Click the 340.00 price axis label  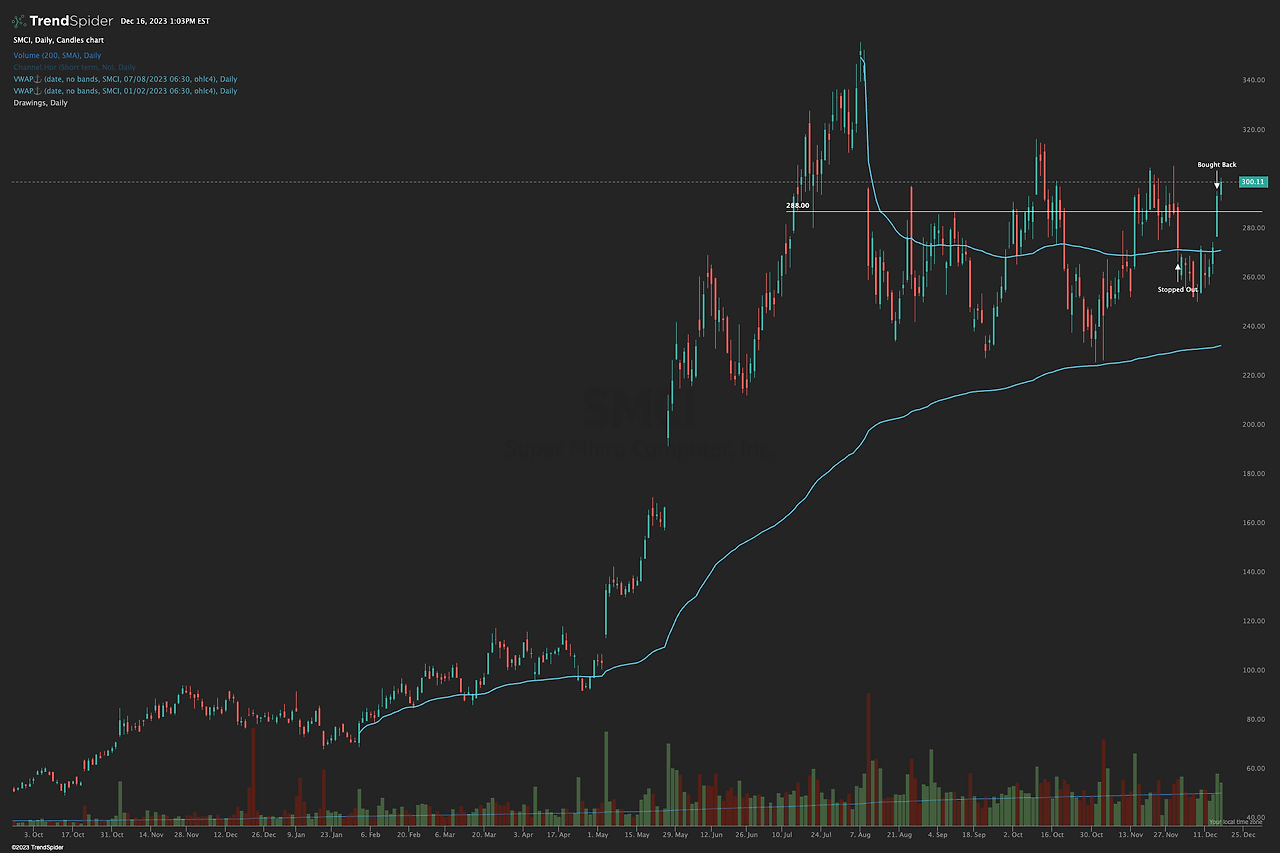click(x=1254, y=80)
